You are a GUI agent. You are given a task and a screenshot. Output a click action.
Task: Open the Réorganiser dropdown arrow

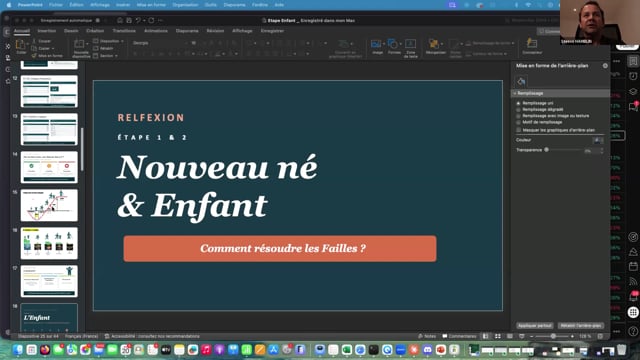pyautogui.click(x=442, y=44)
